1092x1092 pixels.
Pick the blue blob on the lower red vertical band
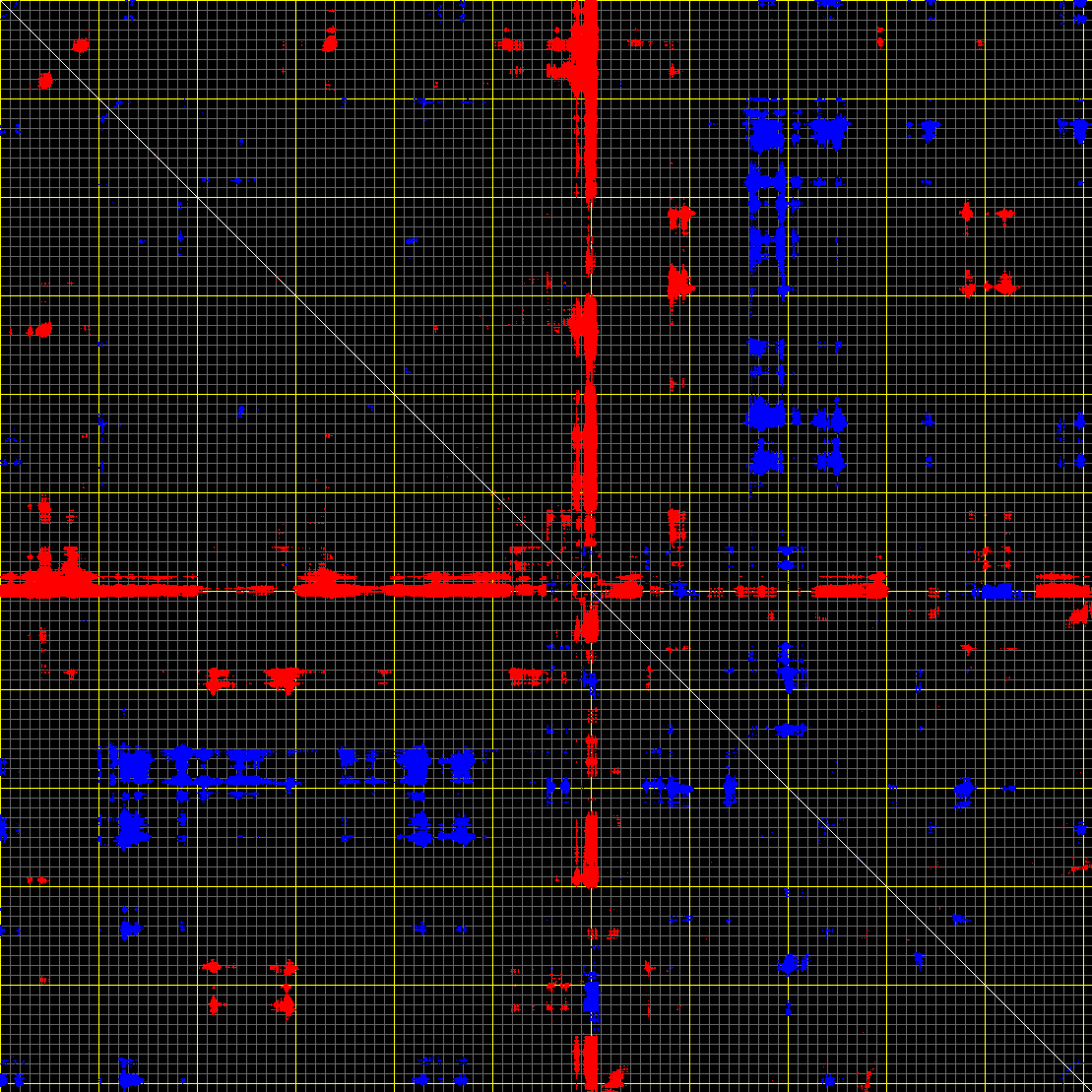591,996
